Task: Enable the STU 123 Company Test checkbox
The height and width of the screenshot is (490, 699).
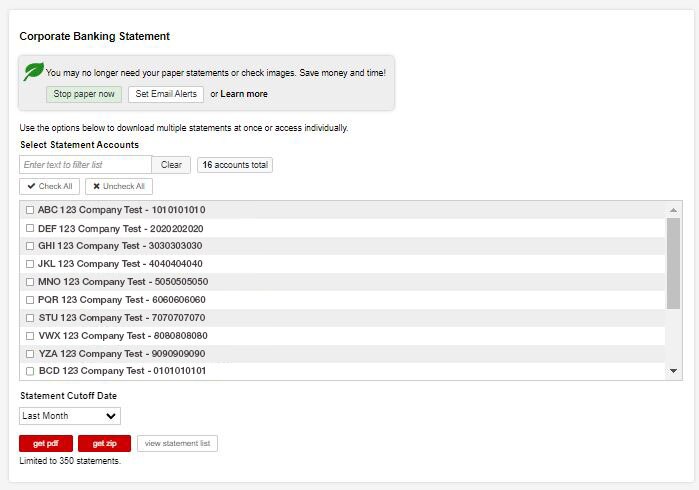Action: (30, 318)
